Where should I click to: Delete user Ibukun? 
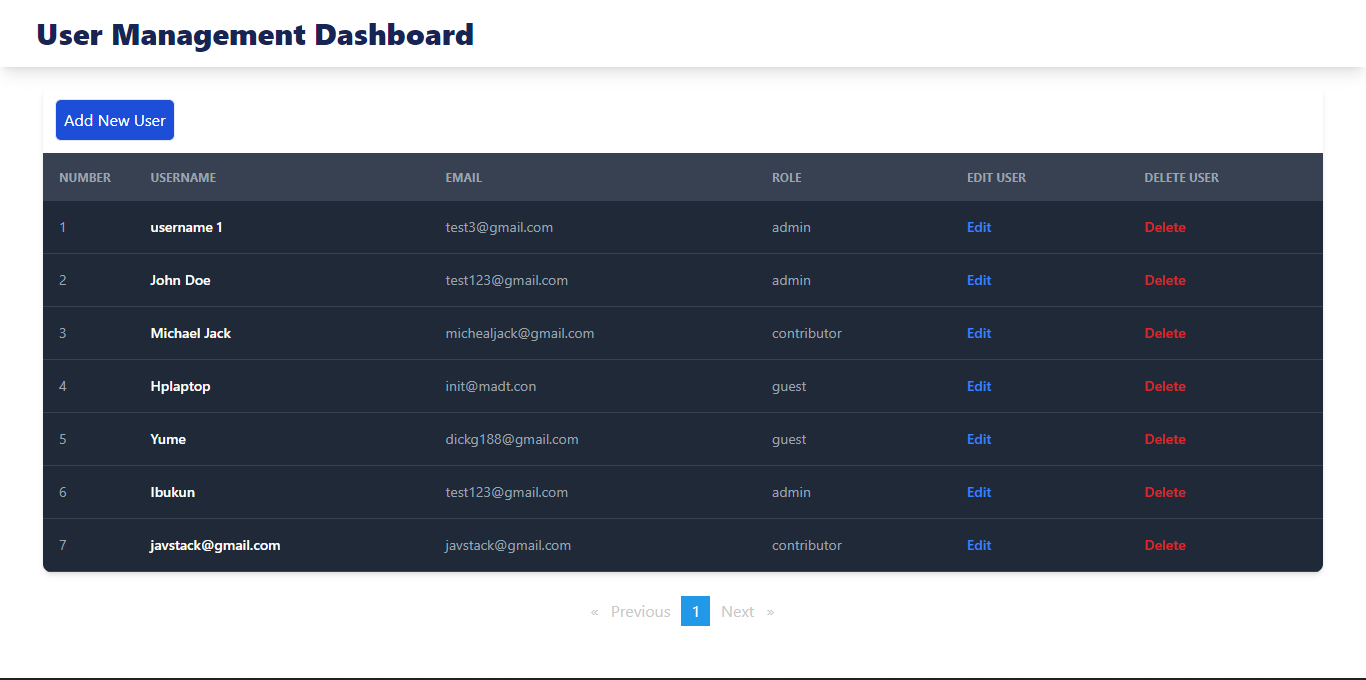coord(1164,492)
